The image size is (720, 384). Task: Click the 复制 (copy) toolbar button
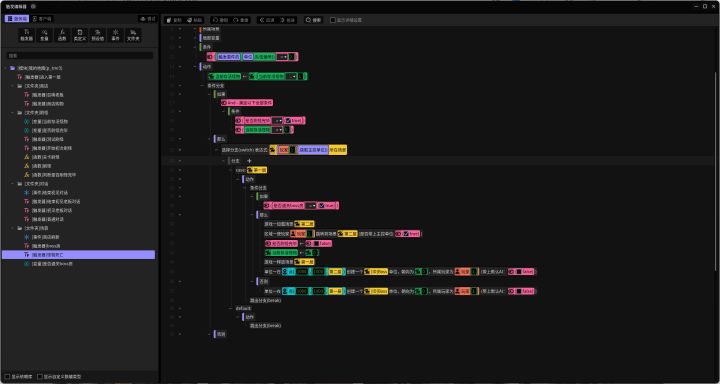(x=174, y=20)
